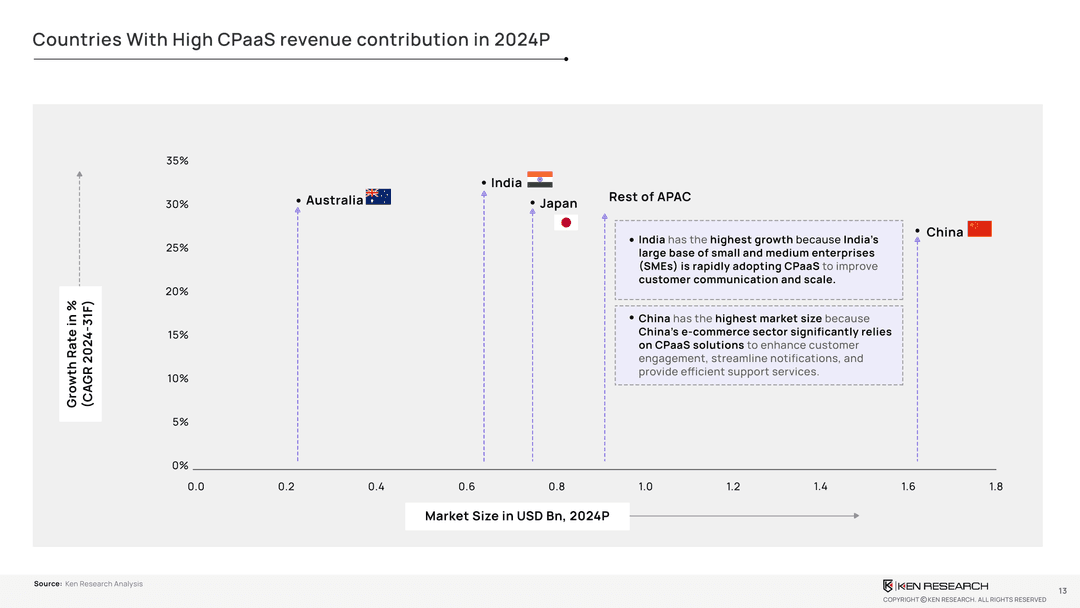Click the page number 13
The image size is (1080, 608).
coord(1062,590)
